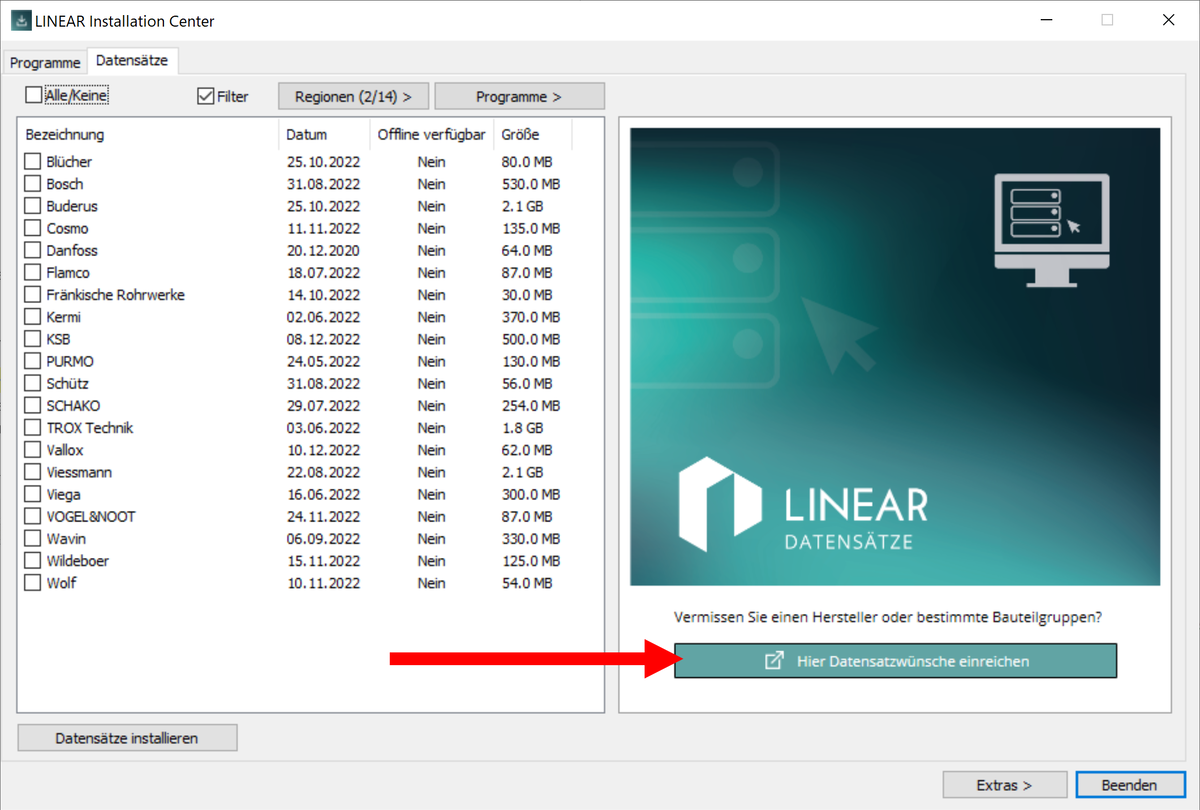
Task: Click Fränkische Rohrwerke size 30.0 MB
Action: [x=527, y=295]
